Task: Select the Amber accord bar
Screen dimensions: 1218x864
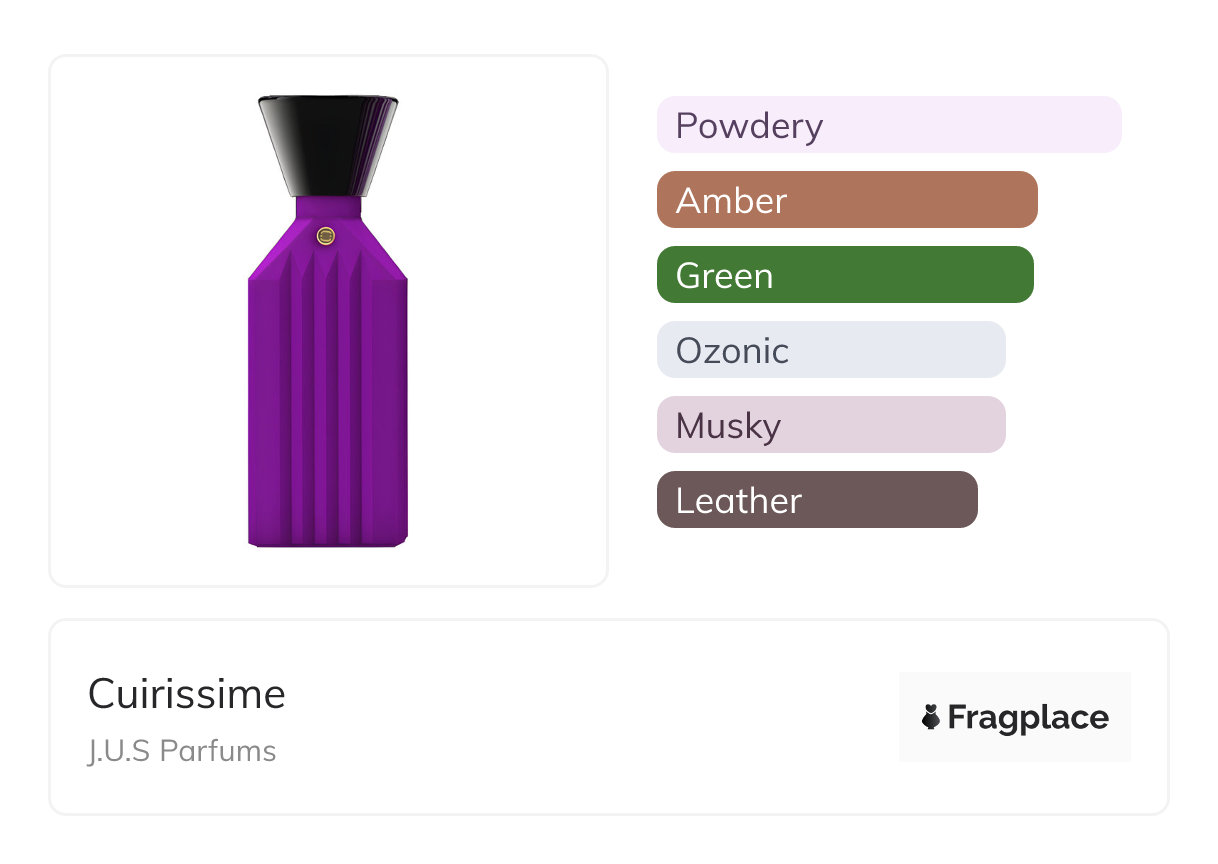Action: click(847, 200)
